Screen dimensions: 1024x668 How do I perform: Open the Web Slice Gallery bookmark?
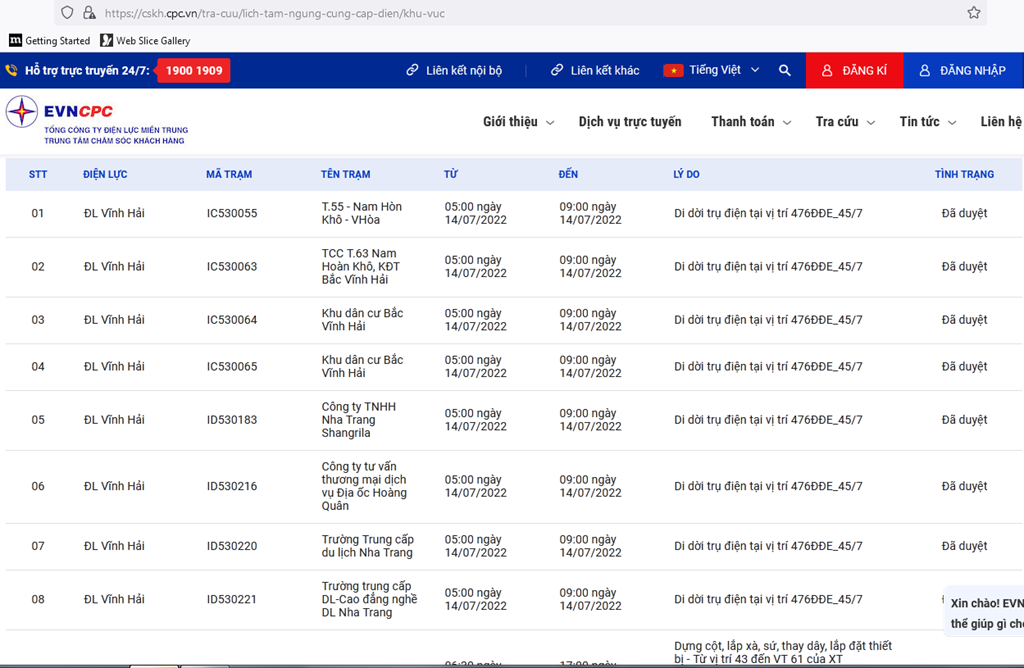(145, 41)
